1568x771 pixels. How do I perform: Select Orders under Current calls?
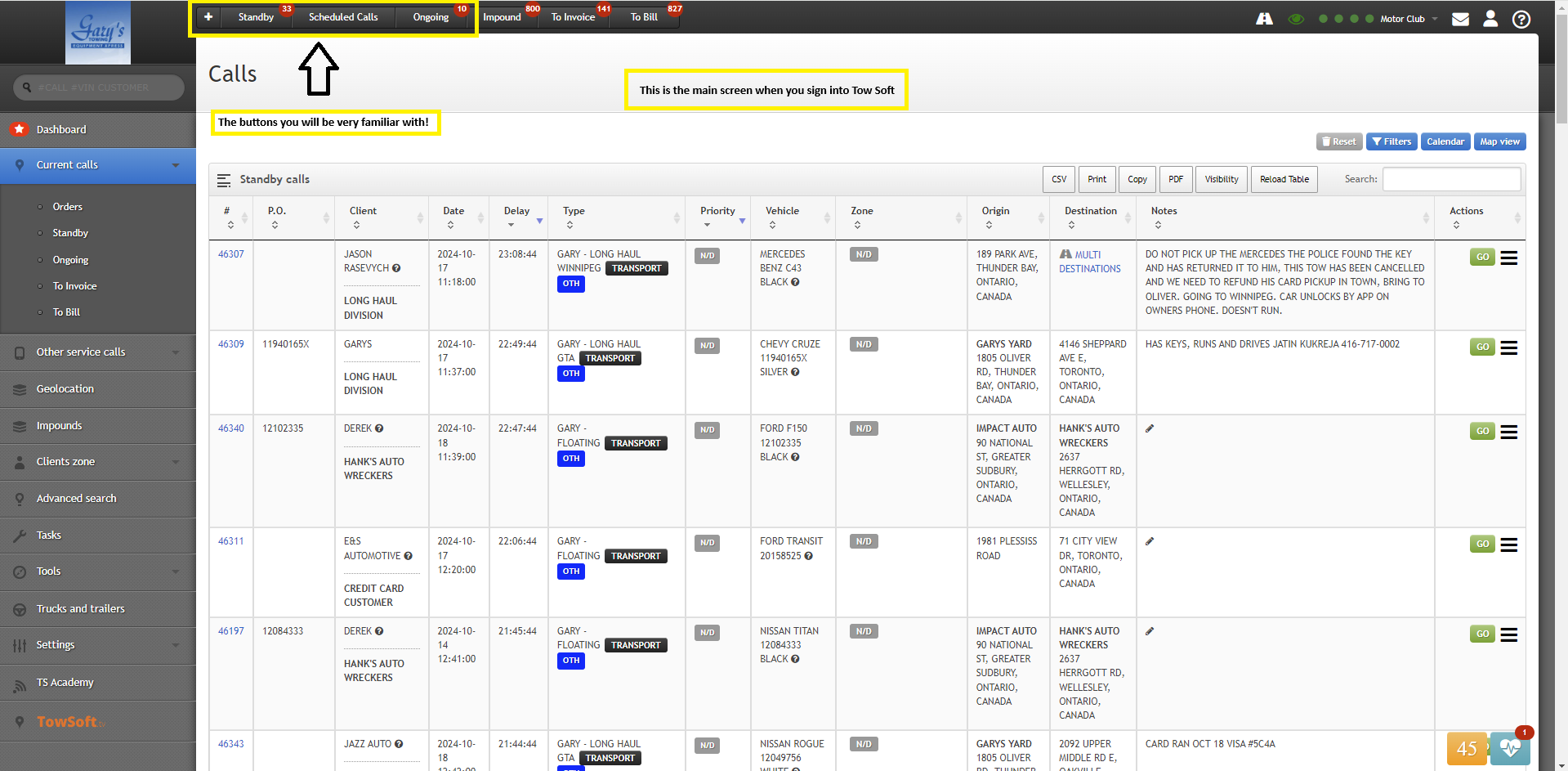tap(68, 207)
